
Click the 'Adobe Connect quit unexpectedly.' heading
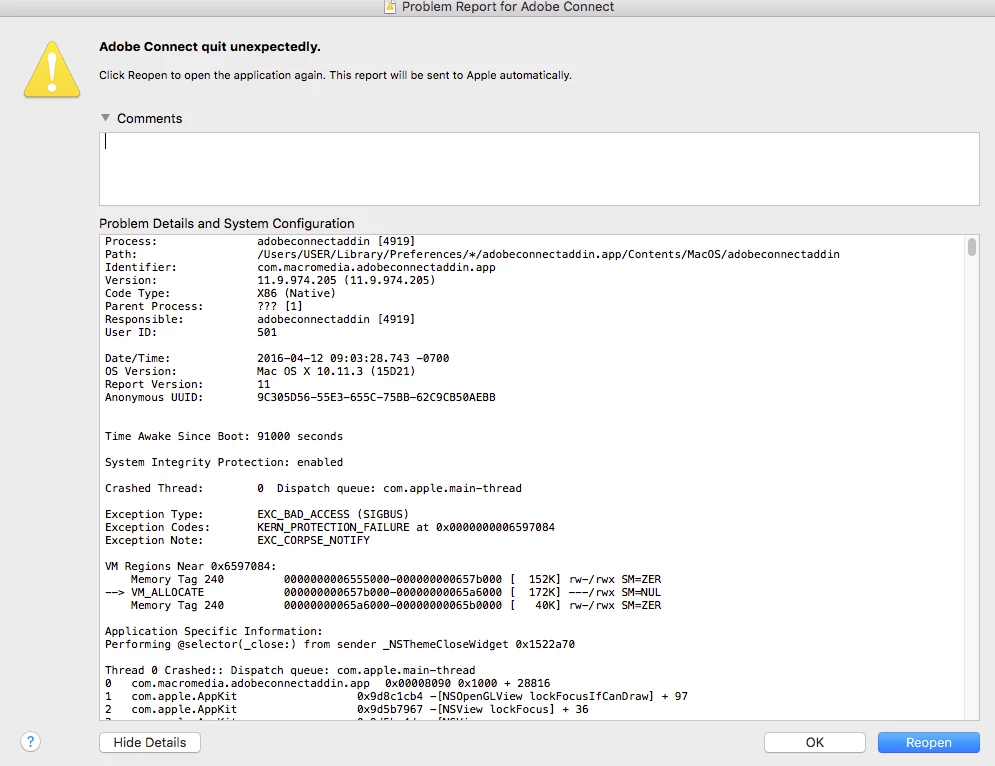tap(209, 47)
